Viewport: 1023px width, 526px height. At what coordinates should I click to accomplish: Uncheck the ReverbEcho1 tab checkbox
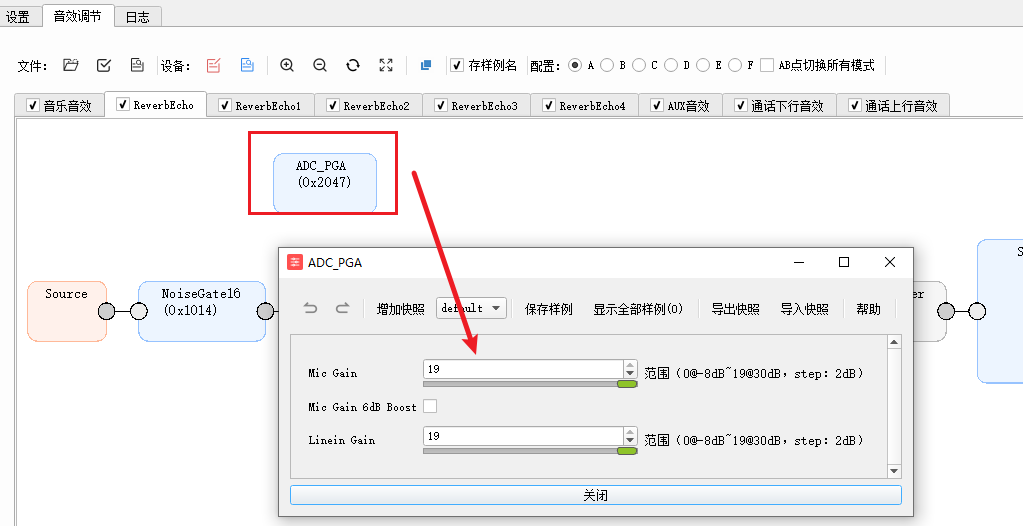(x=225, y=105)
